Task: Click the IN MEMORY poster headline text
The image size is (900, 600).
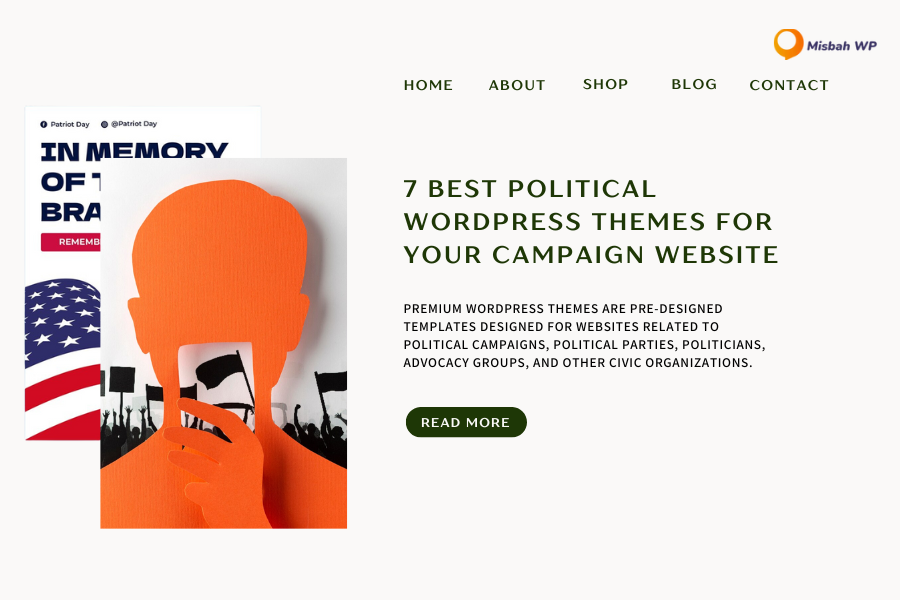Action: pos(134,151)
